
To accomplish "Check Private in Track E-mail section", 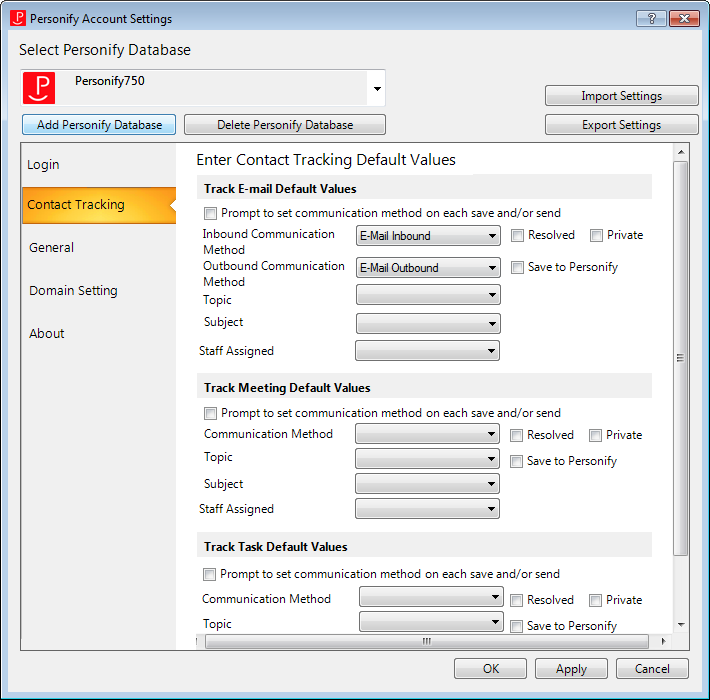I will pos(596,235).
